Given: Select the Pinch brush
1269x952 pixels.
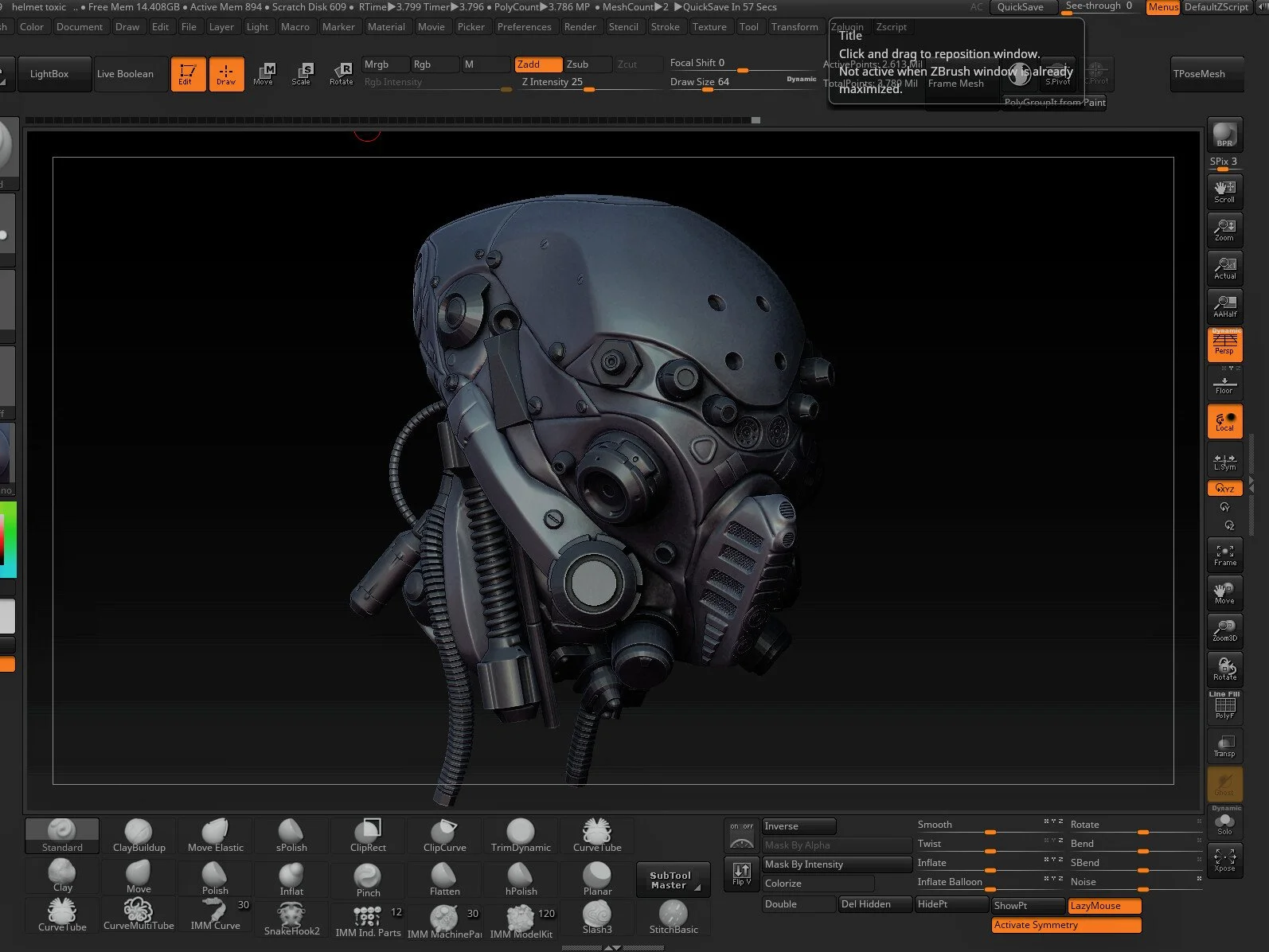Looking at the screenshot, I should (x=368, y=879).
